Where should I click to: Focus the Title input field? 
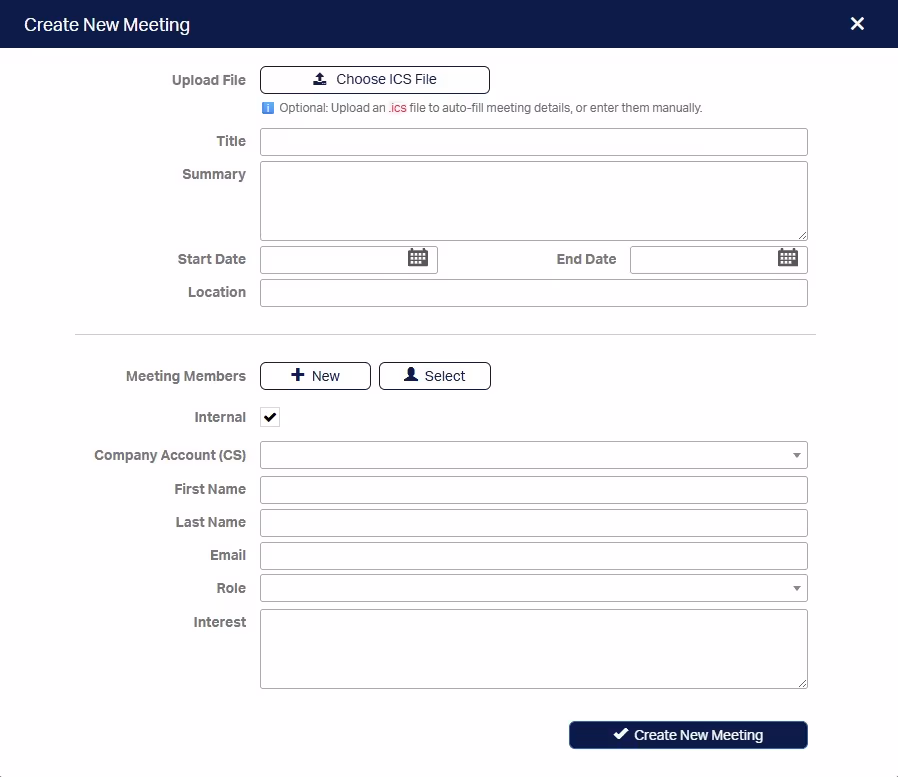pos(534,142)
